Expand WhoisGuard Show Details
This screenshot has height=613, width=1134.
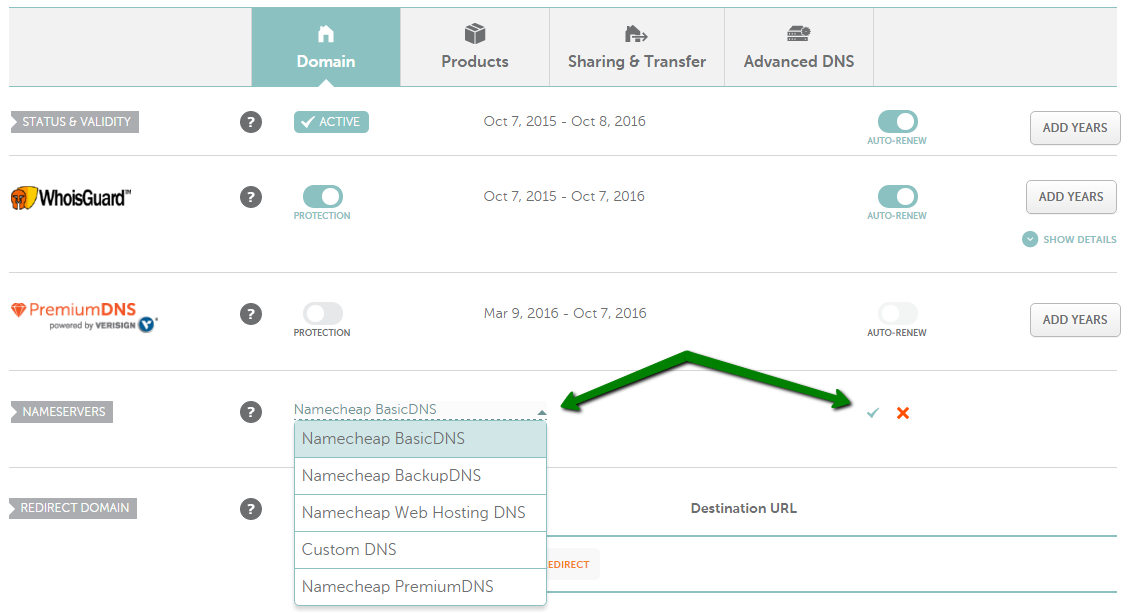tap(1069, 239)
